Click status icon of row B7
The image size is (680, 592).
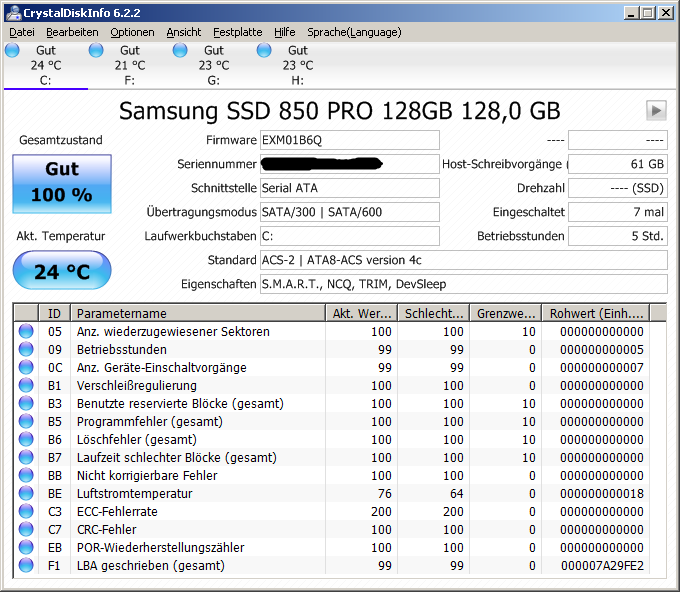click(26, 457)
